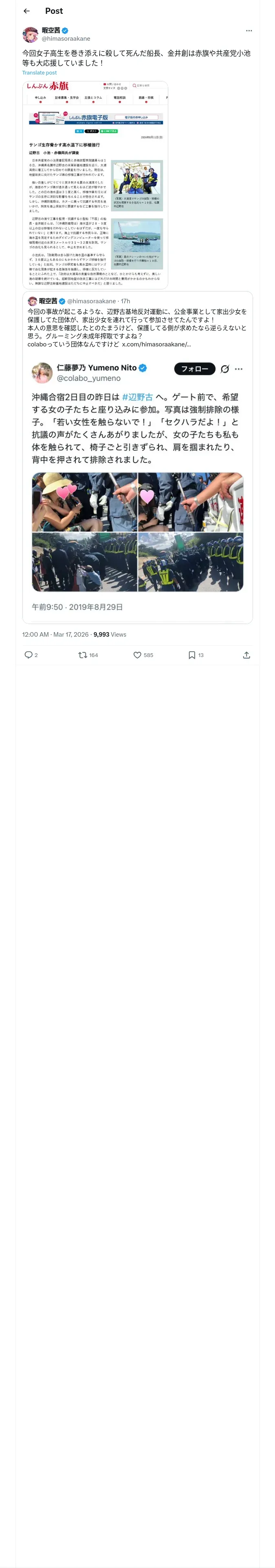Click the Translate post link
The height and width of the screenshot is (1568, 275).
(40, 73)
